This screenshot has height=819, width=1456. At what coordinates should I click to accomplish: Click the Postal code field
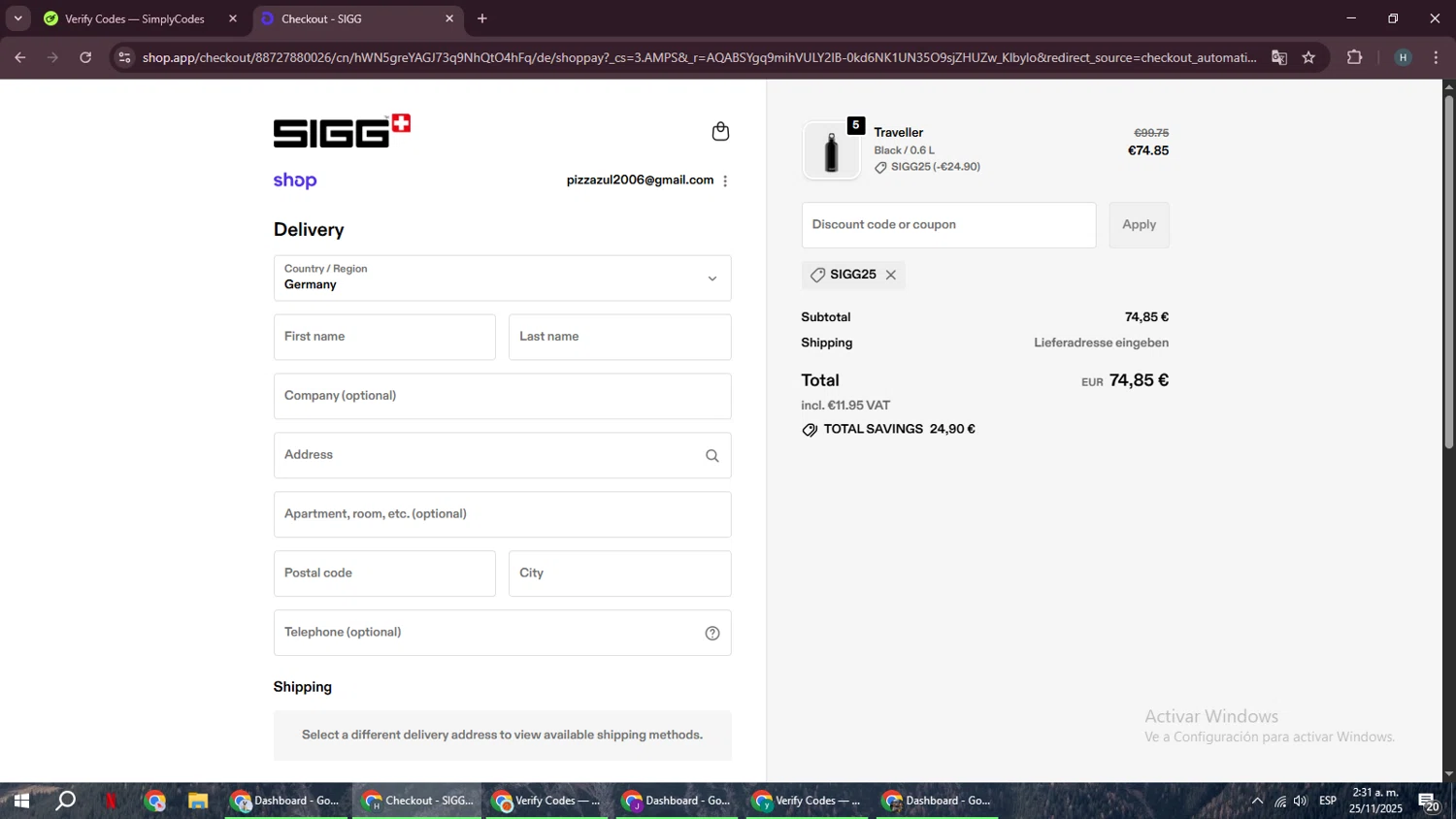click(384, 573)
